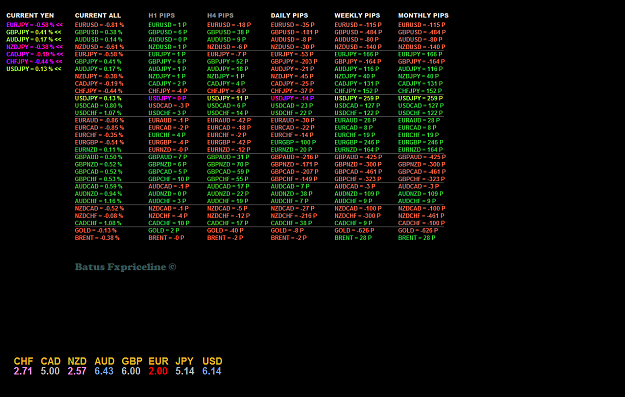625x397 pixels.
Task: Click NZDCHF = -461 P under MONTHLY PIPS
Action: [x=422, y=216]
